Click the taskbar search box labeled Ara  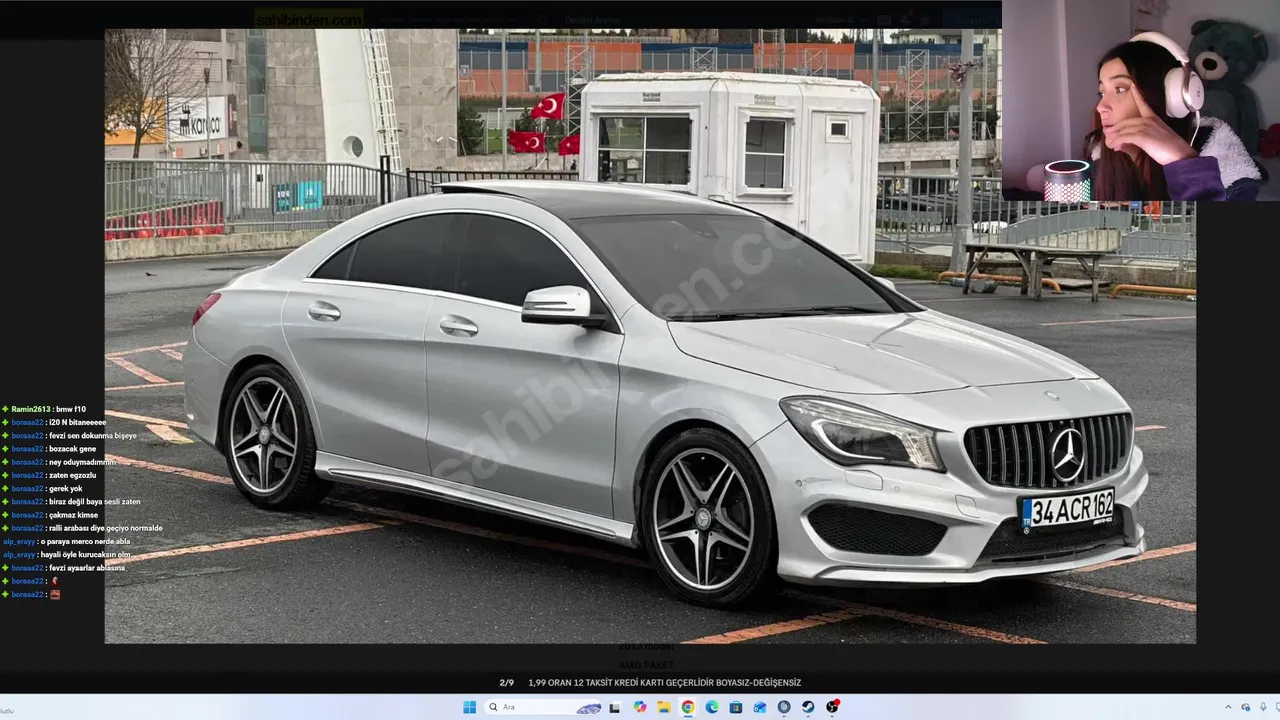point(543,707)
